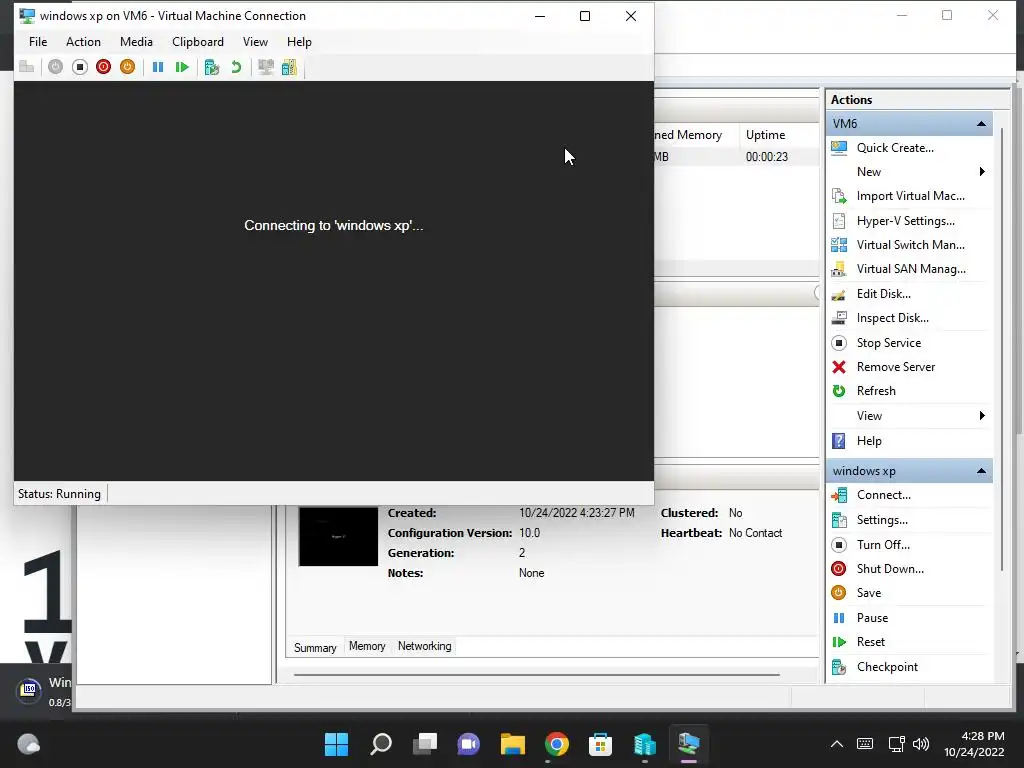Open Hyper-V Settings
1024x768 pixels.
click(905, 221)
